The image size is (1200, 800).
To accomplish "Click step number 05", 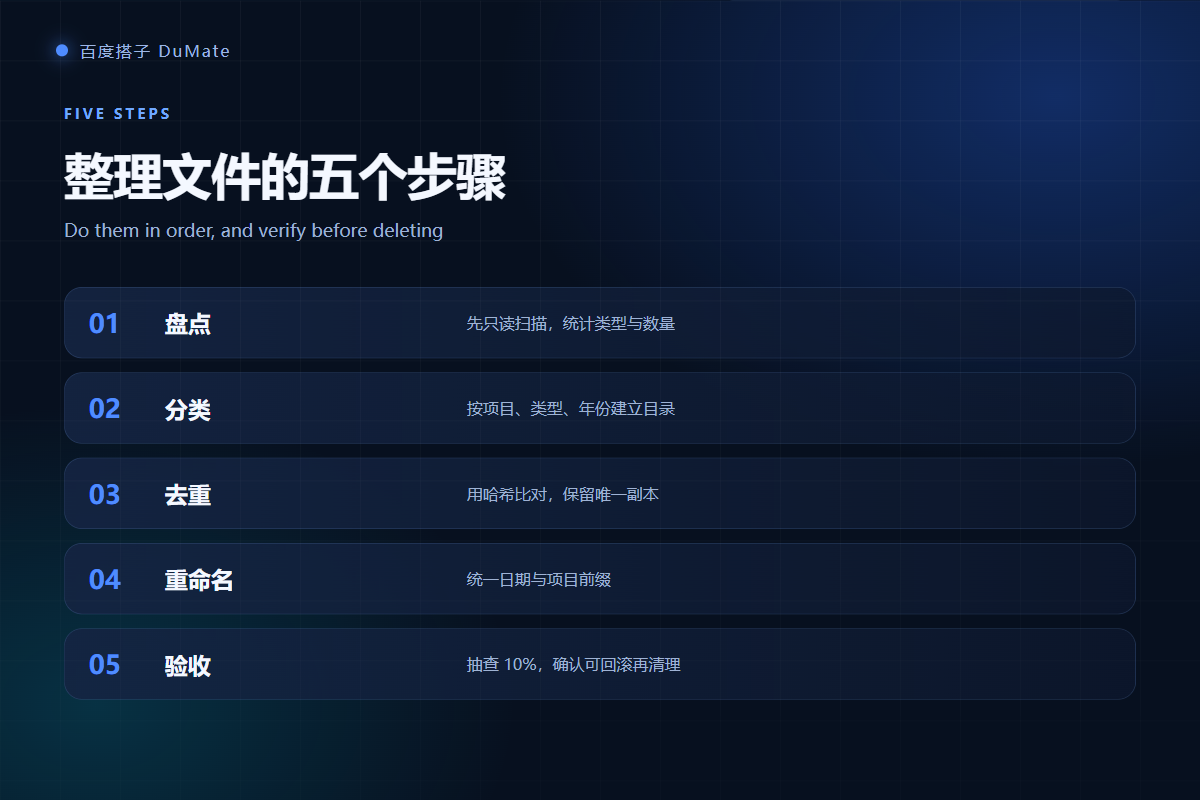I will (x=105, y=664).
